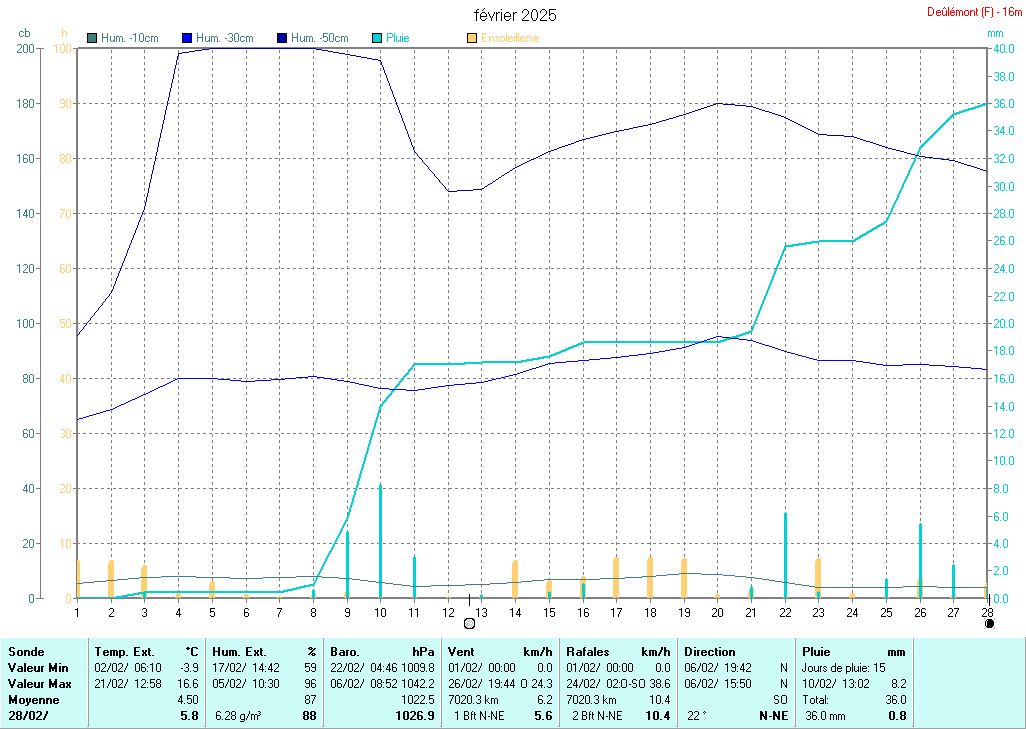
Task: Click the 'Hum. -10cm' legend label
Action: click(x=130, y=38)
